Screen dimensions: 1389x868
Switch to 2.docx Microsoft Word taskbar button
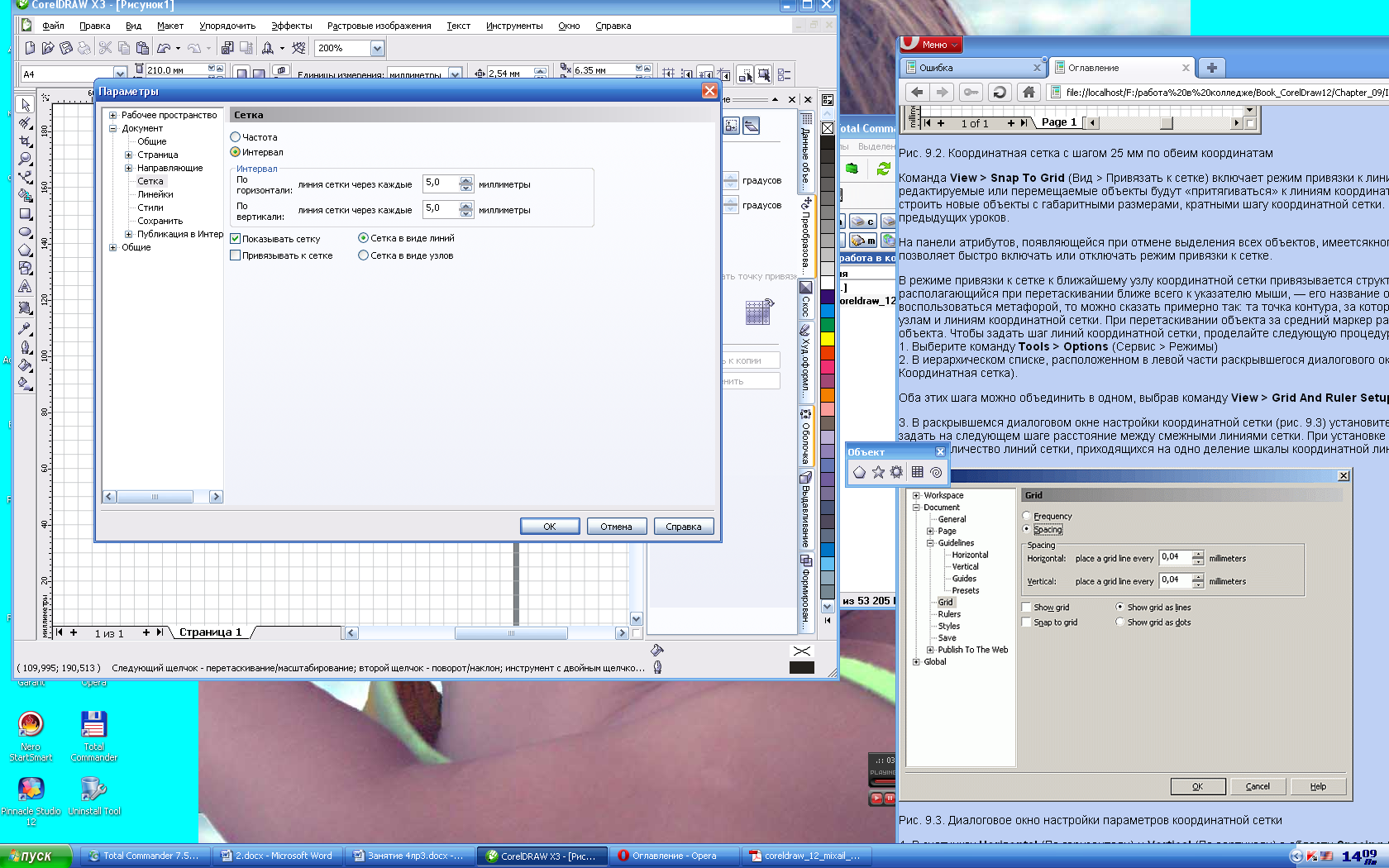click(277, 856)
